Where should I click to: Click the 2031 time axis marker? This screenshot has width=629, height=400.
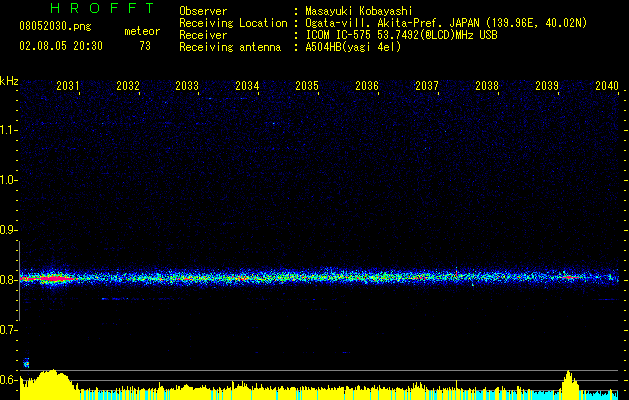pos(68,85)
